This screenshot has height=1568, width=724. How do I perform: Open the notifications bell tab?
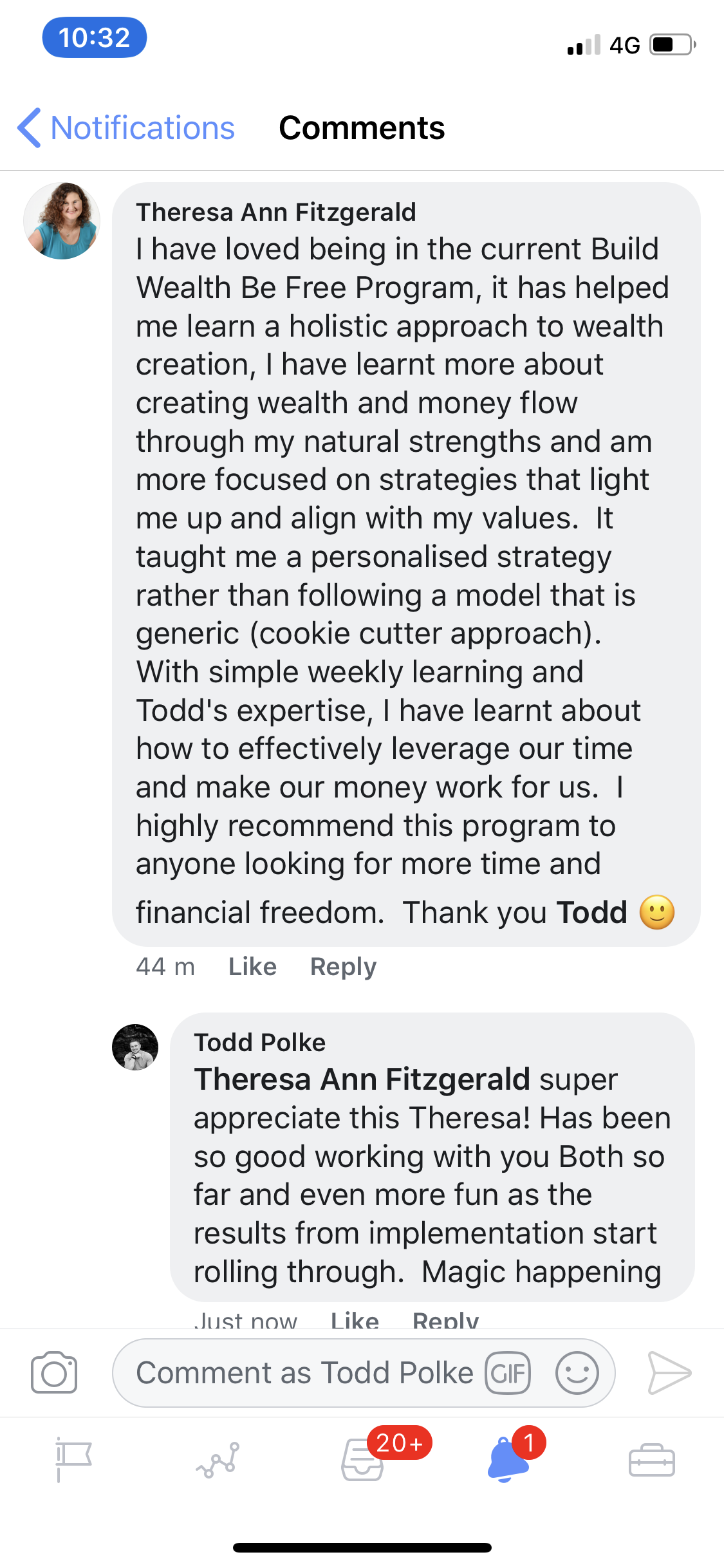point(508,1460)
